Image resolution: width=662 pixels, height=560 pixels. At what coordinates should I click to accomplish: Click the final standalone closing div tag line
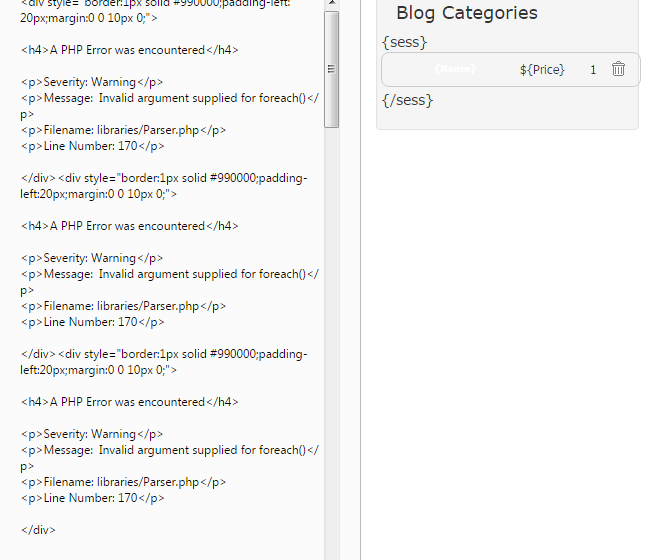click(x=38, y=530)
